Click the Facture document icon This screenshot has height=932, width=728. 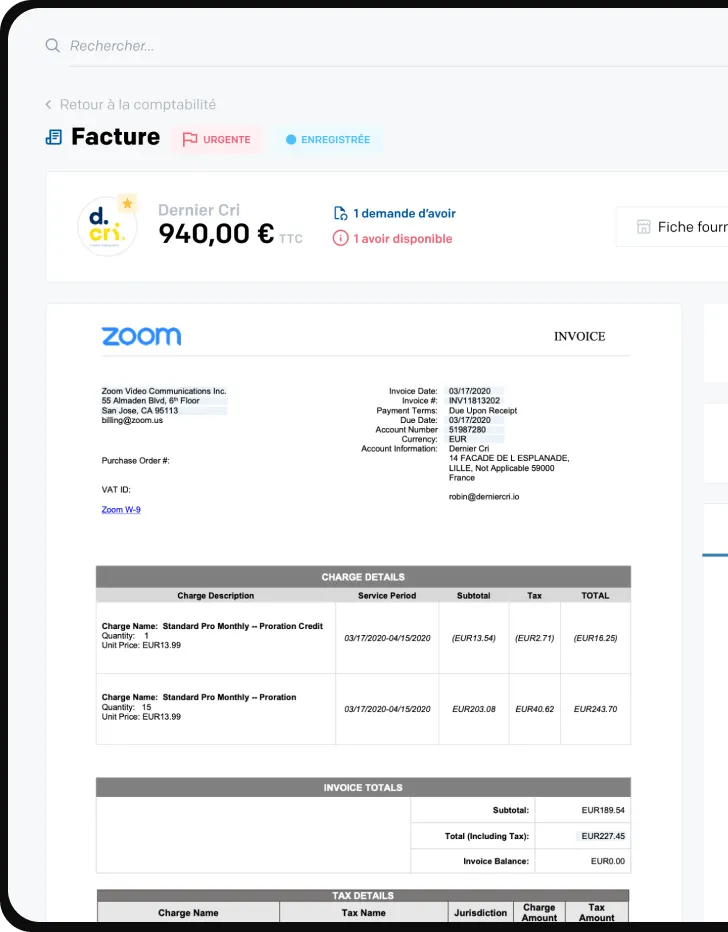click(54, 137)
